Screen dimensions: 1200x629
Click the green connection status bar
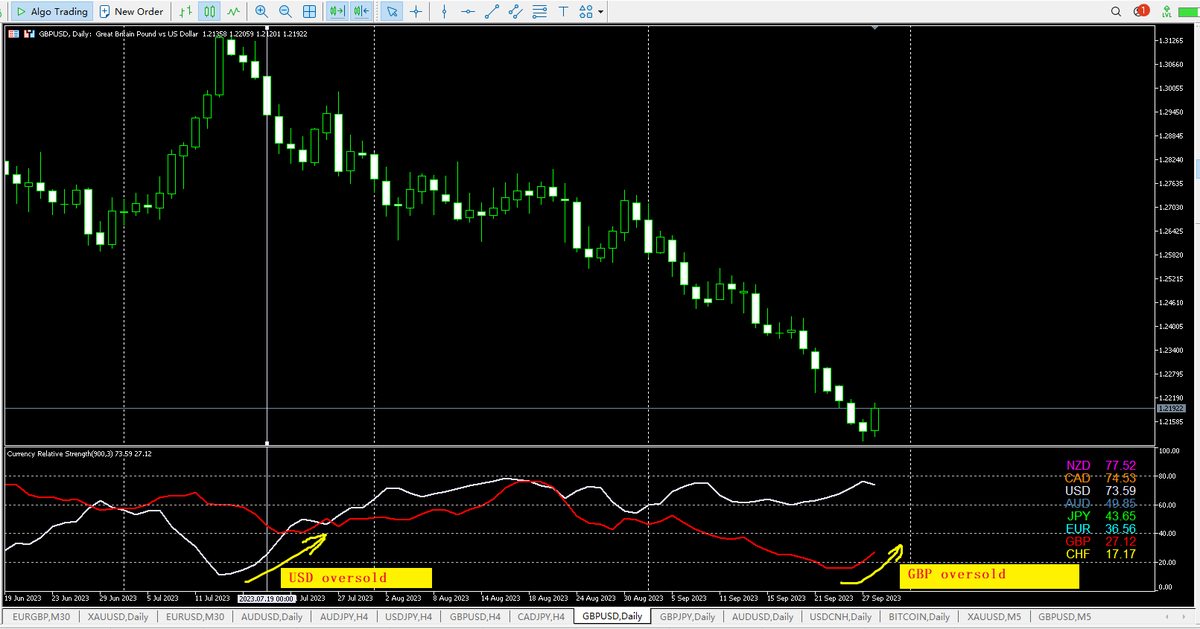click(x=1187, y=11)
